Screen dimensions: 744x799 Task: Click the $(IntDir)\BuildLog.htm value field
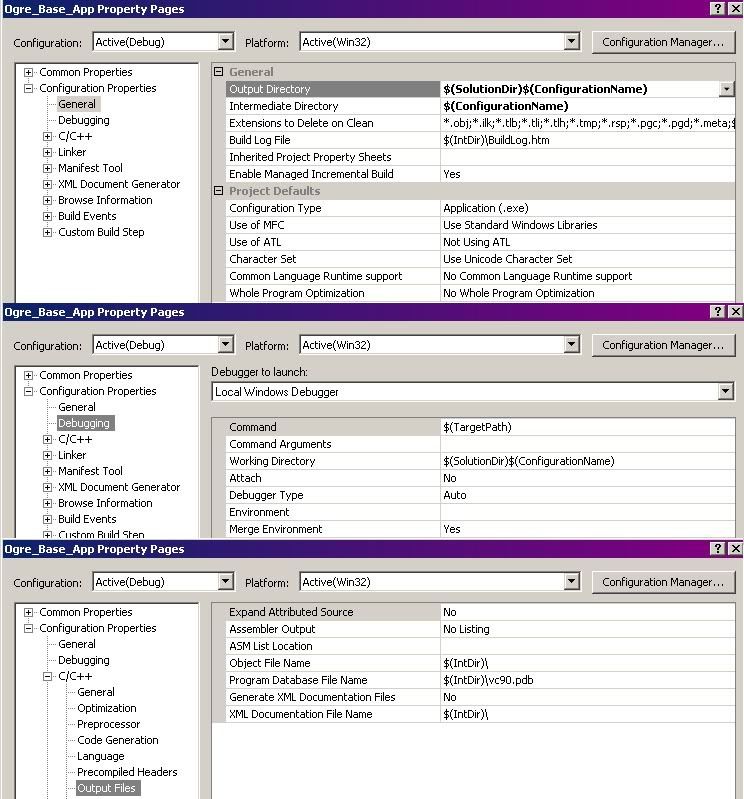588,140
